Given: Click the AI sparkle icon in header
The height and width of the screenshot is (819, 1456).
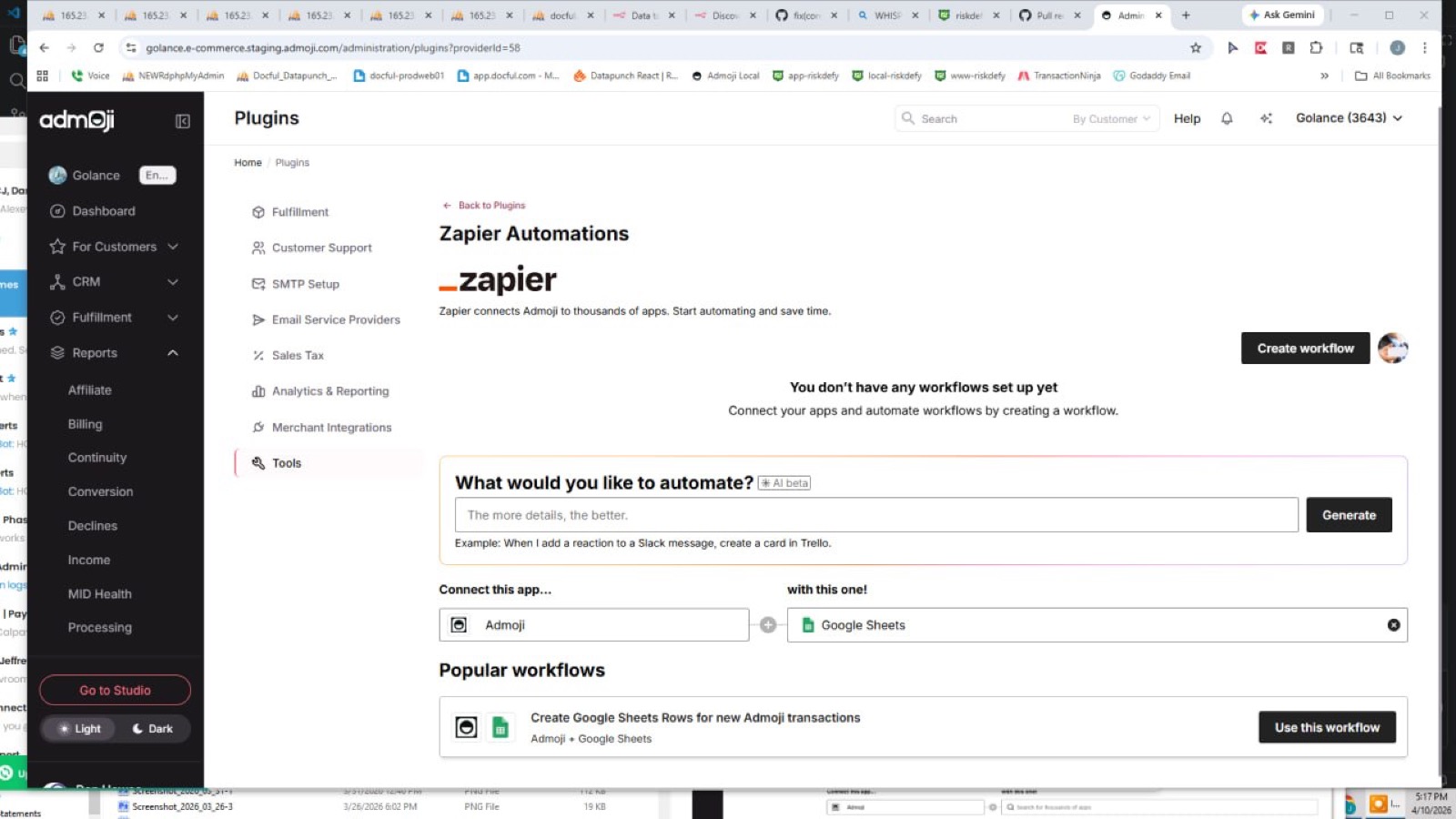Looking at the screenshot, I should pyautogui.click(x=1266, y=118).
